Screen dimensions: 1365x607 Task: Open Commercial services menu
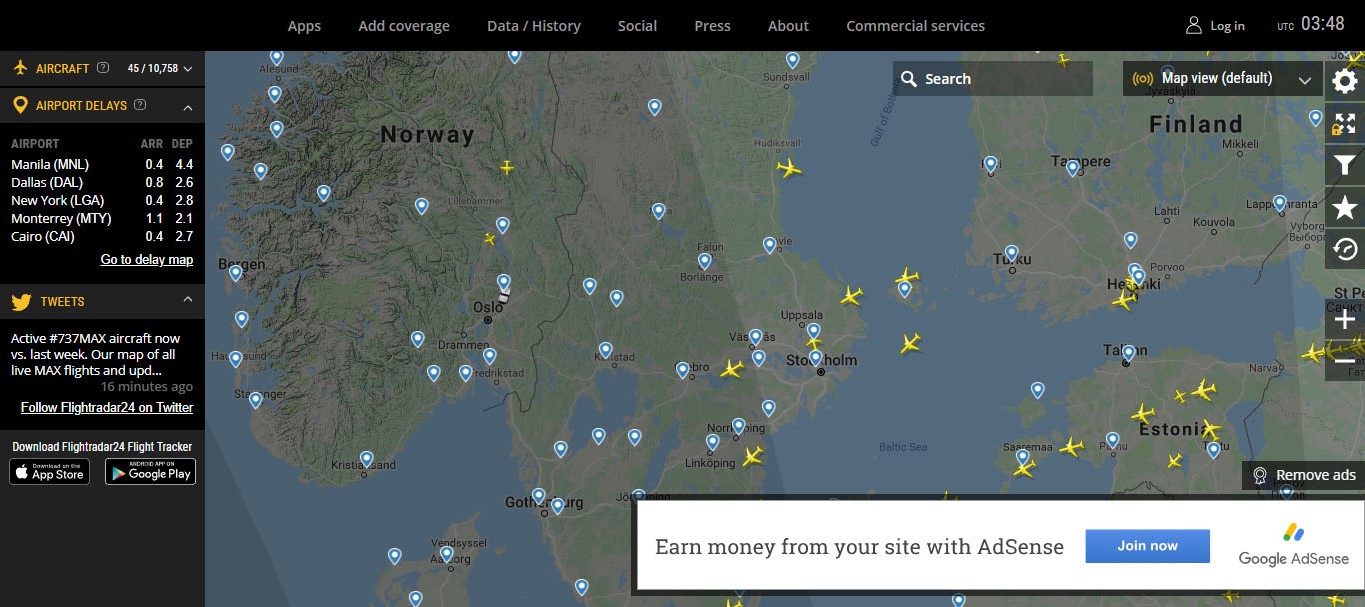point(915,26)
